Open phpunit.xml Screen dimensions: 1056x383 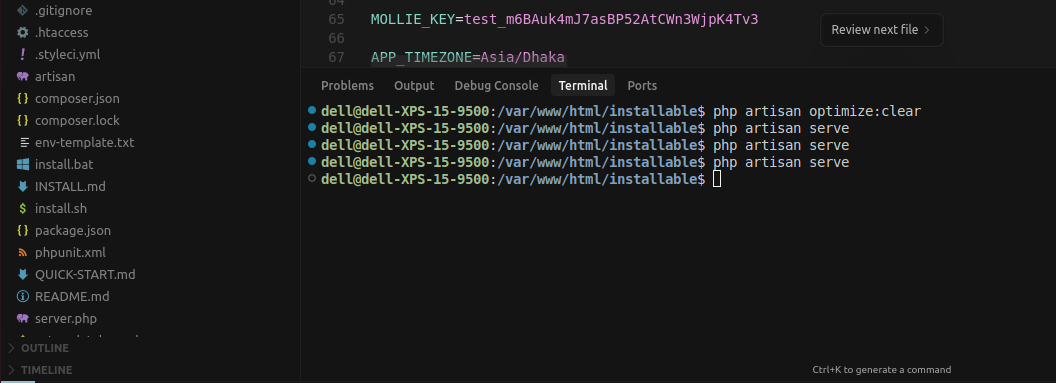click(70, 252)
